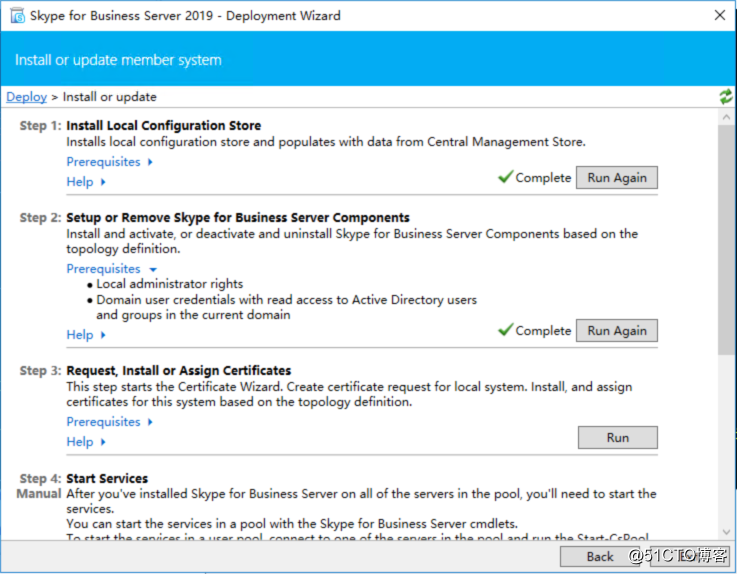
Task: Run Again Step 2 Setup Server Components
Action: (617, 331)
